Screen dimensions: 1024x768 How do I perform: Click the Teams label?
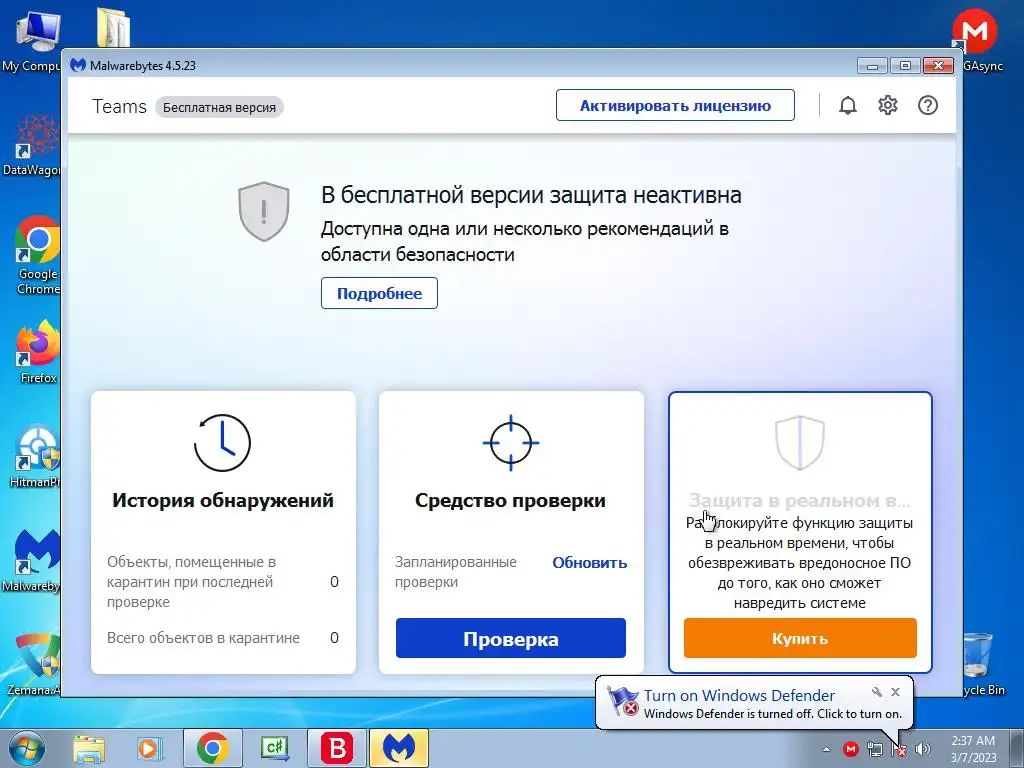(x=120, y=106)
